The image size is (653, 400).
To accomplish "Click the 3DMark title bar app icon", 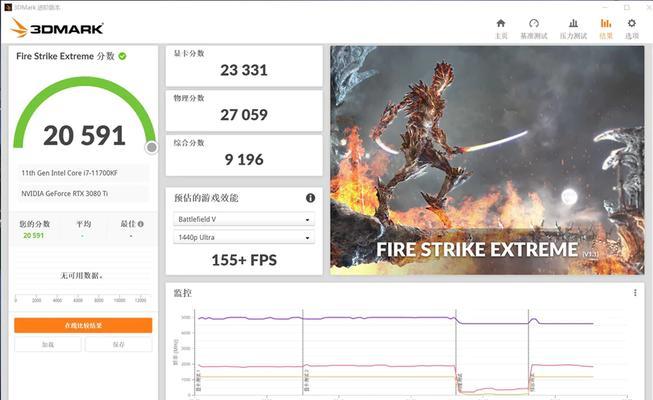I will [8, 7].
